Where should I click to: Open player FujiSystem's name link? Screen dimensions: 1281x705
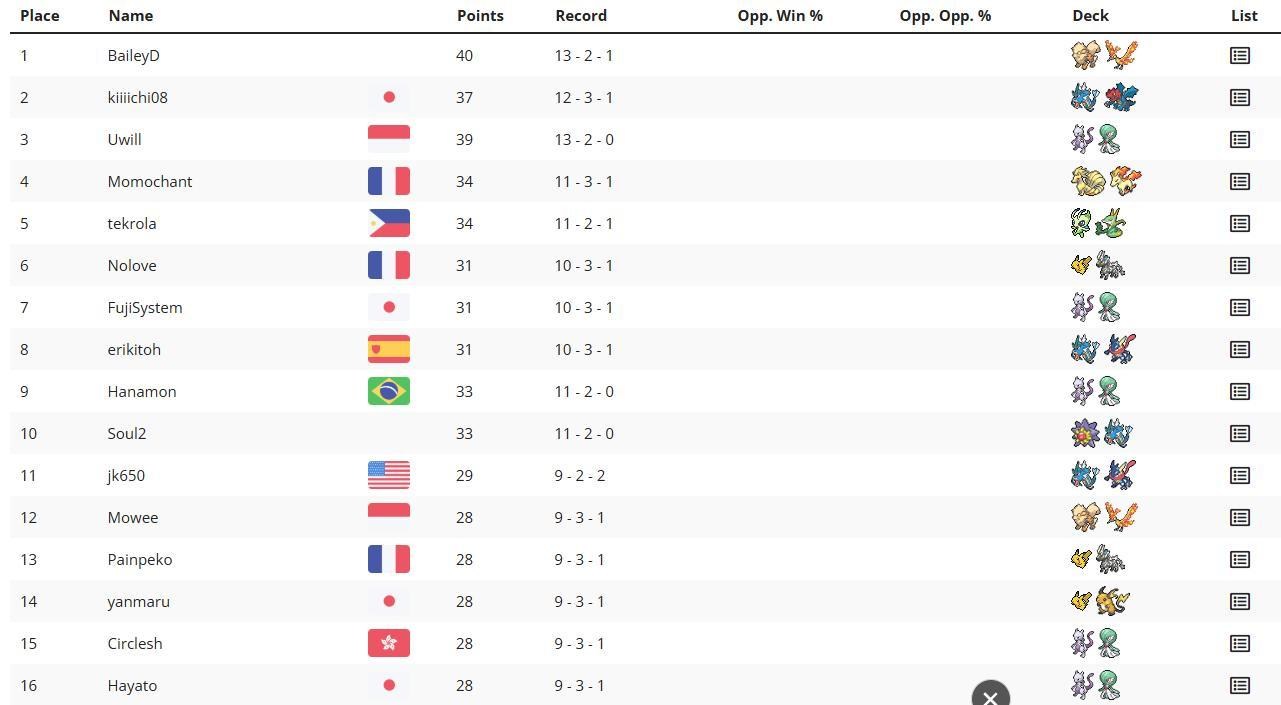(x=145, y=308)
